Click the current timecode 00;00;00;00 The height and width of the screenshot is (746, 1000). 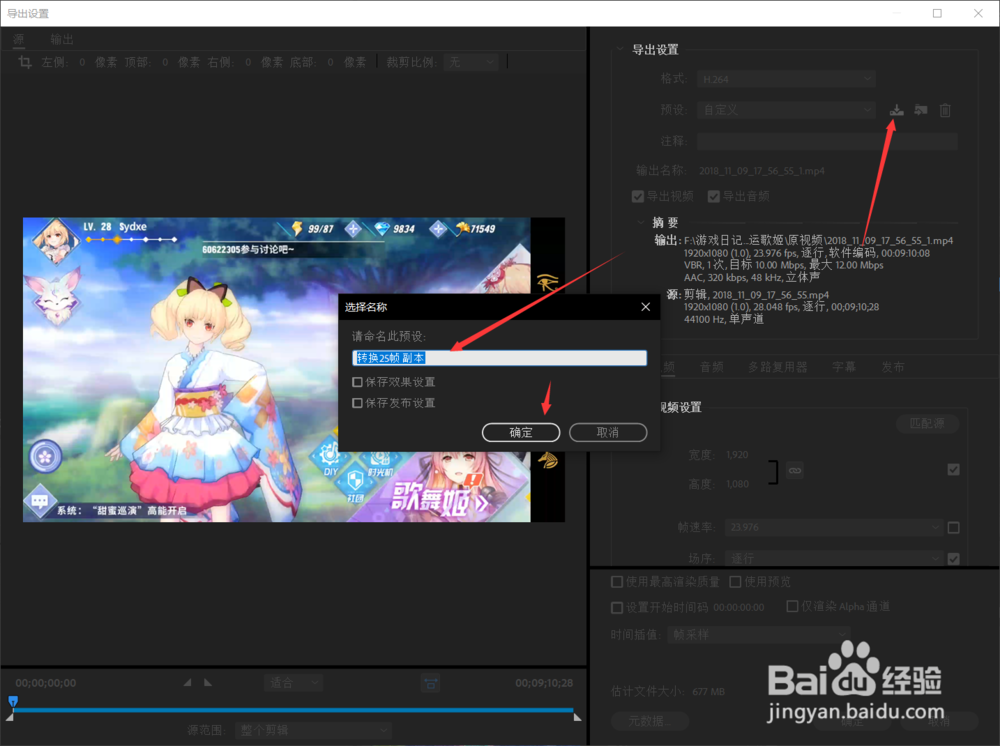pyautogui.click(x=46, y=683)
